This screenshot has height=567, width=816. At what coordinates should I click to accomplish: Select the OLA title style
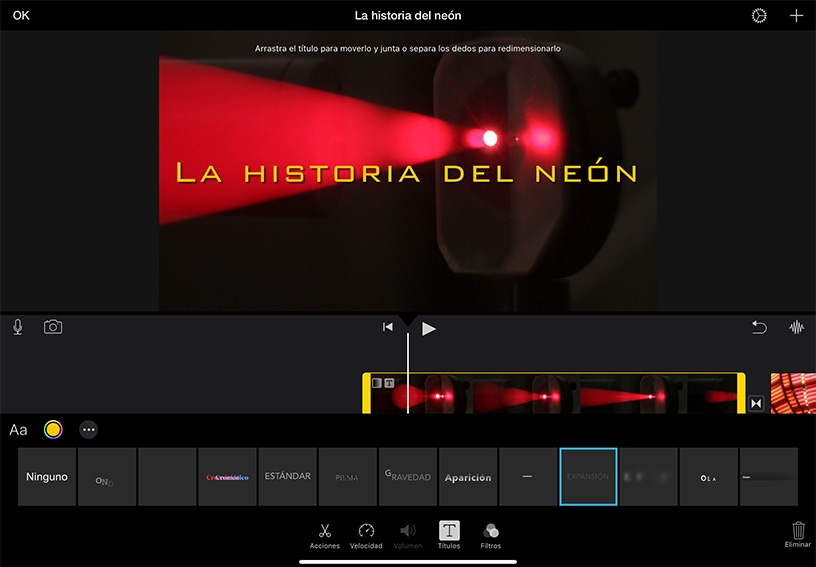(x=708, y=476)
